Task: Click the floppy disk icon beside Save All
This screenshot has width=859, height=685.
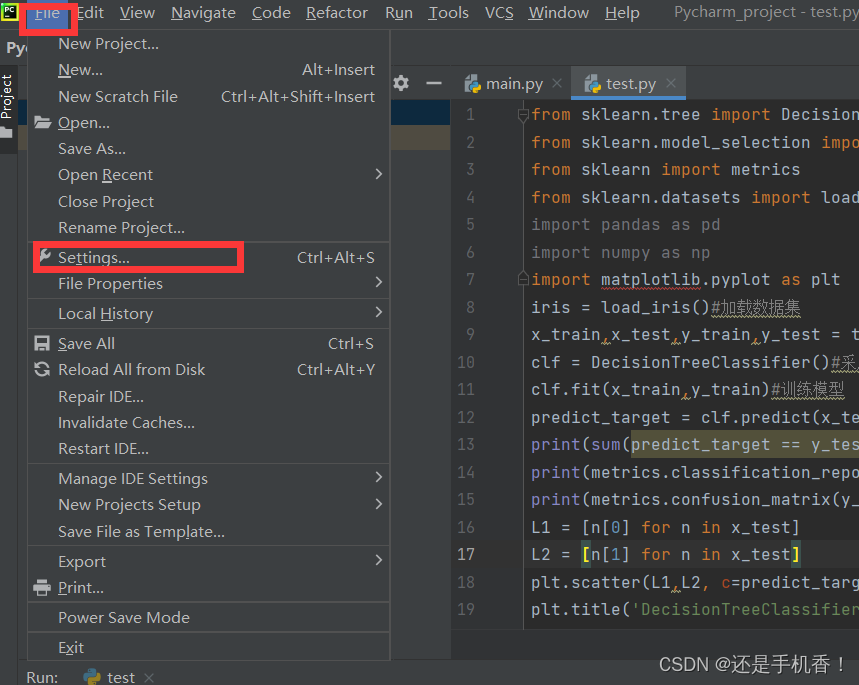Action: click(x=42, y=344)
